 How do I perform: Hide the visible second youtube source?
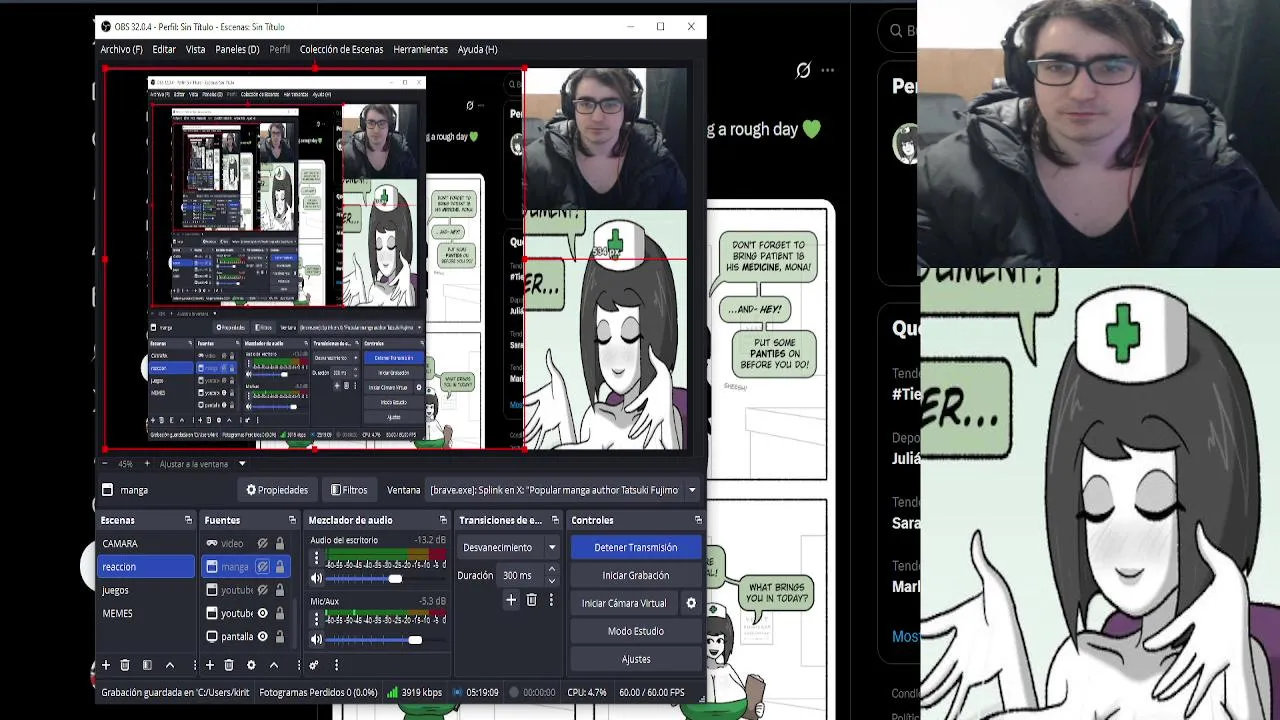262,613
